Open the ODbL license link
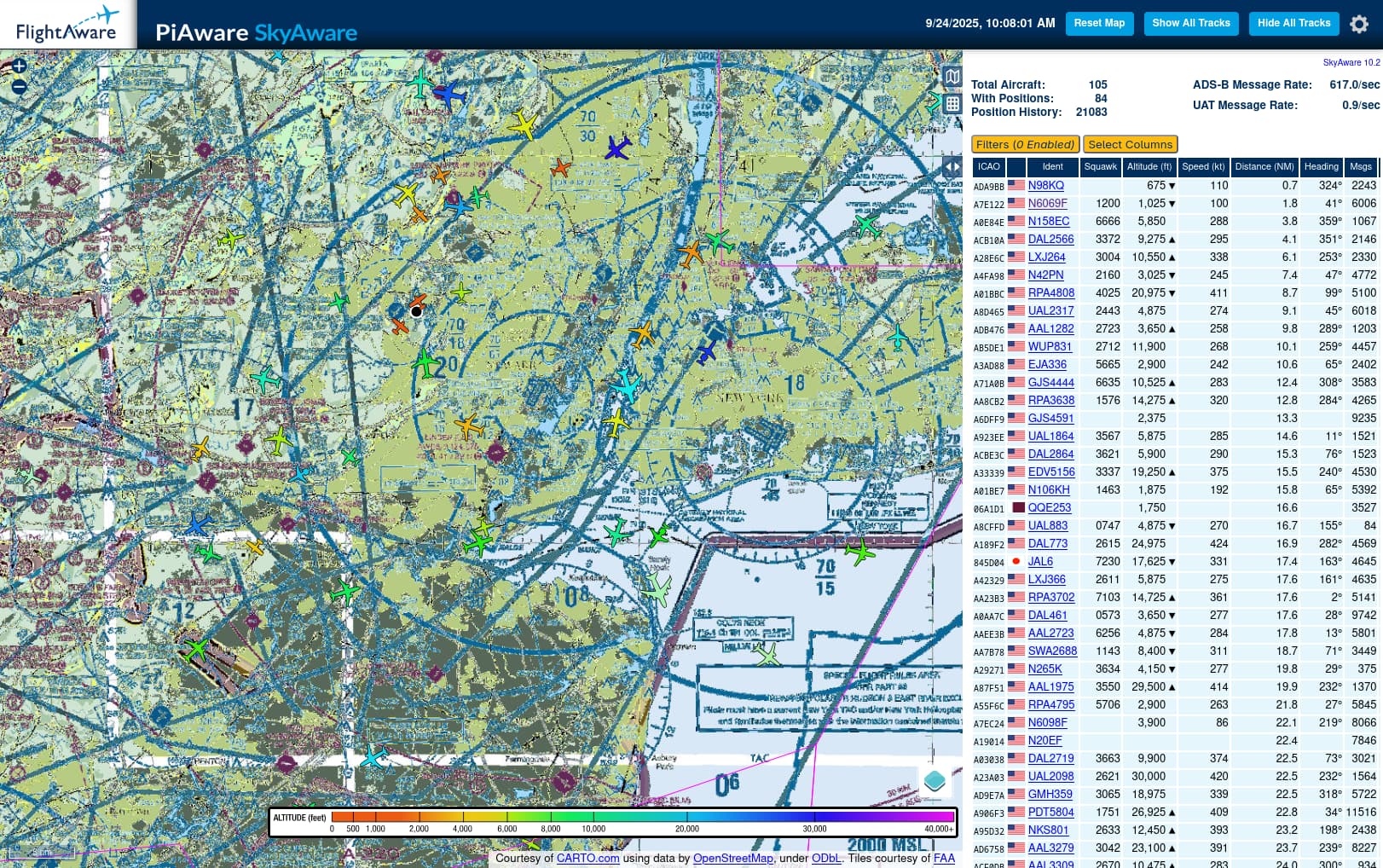The image size is (1383, 868). 826,859
